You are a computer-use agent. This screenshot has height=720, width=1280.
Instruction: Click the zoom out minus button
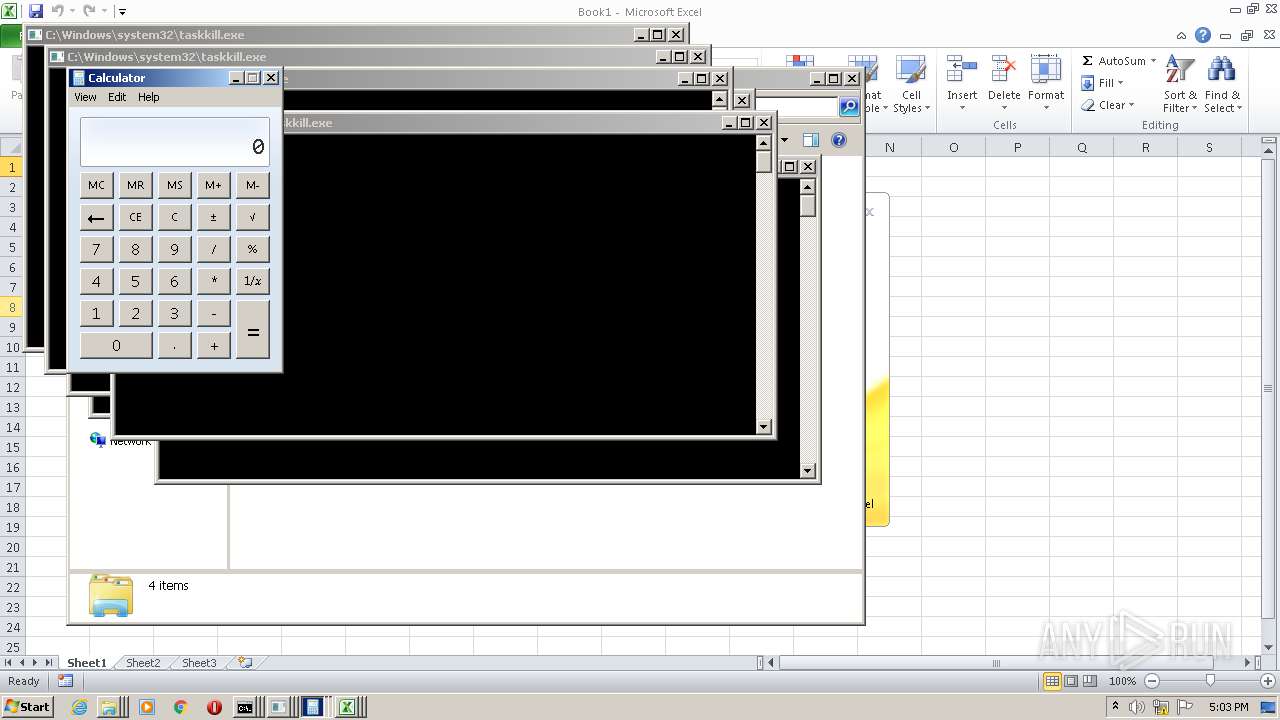tap(1151, 681)
